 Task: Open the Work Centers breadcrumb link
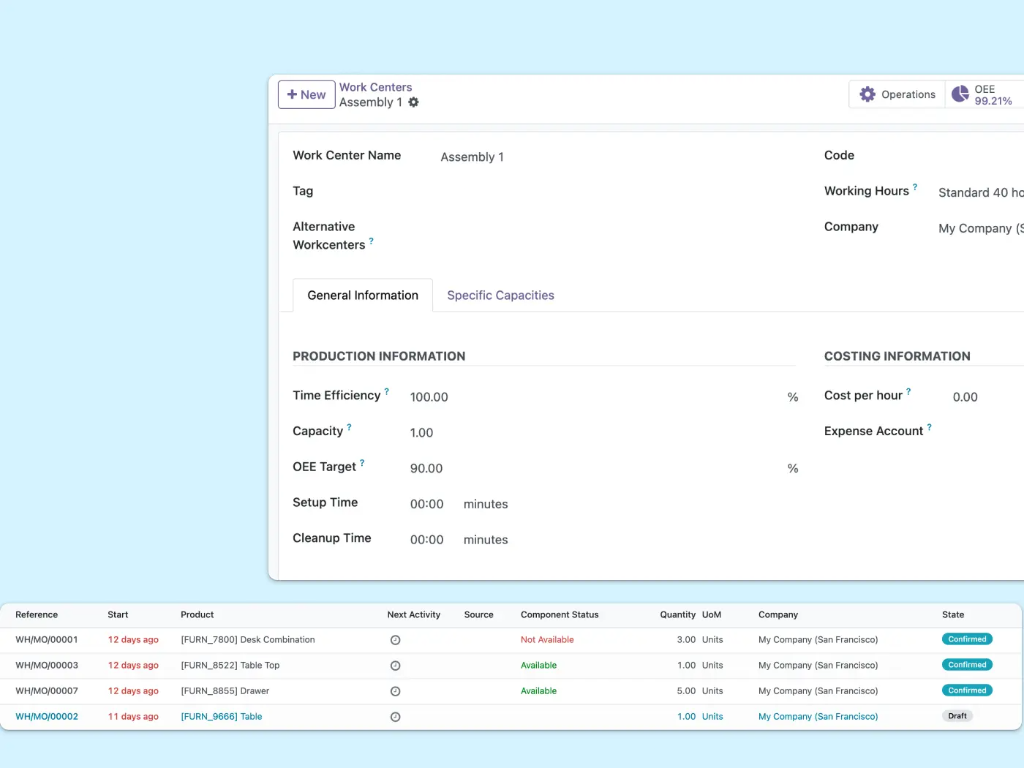(x=375, y=87)
